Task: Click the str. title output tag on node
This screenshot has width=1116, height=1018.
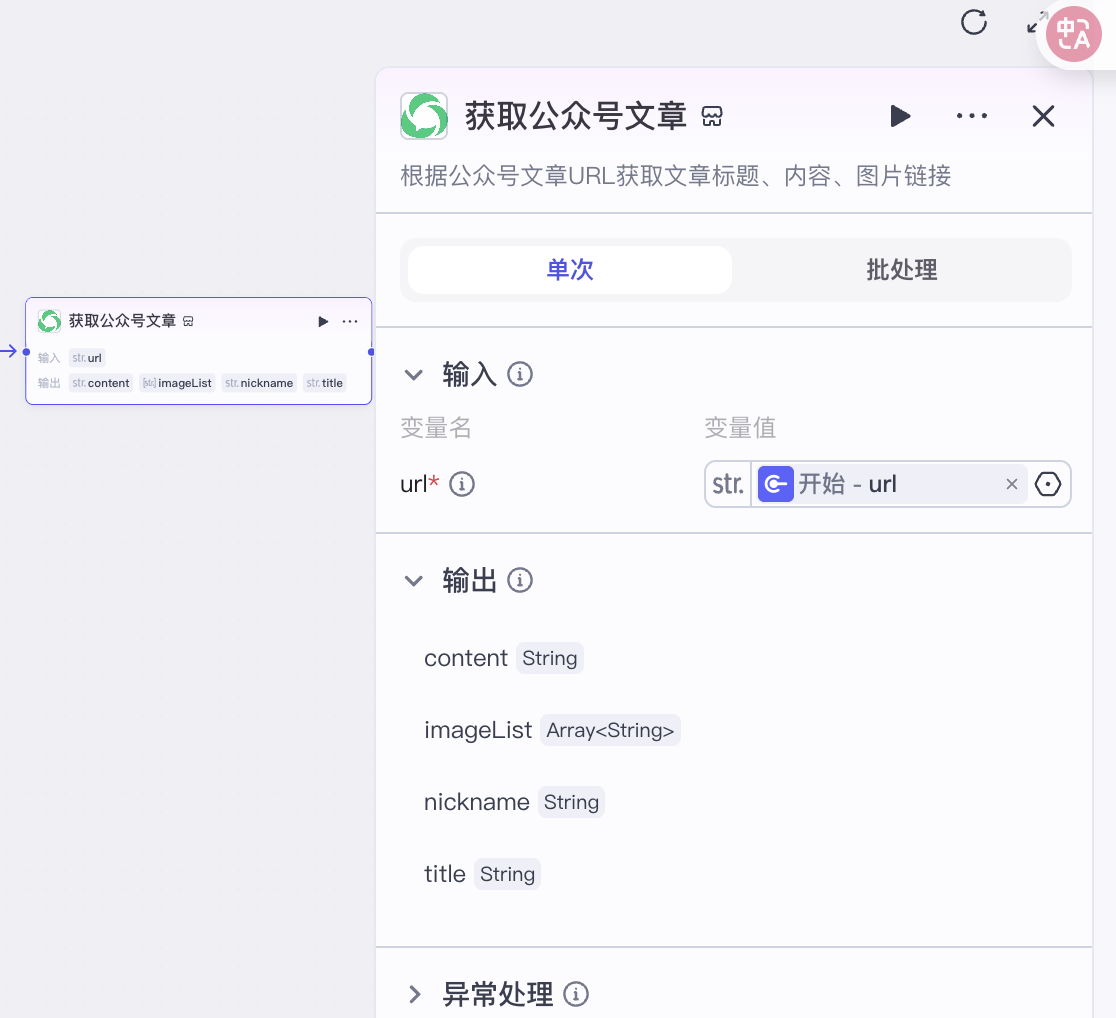Action: [325, 383]
